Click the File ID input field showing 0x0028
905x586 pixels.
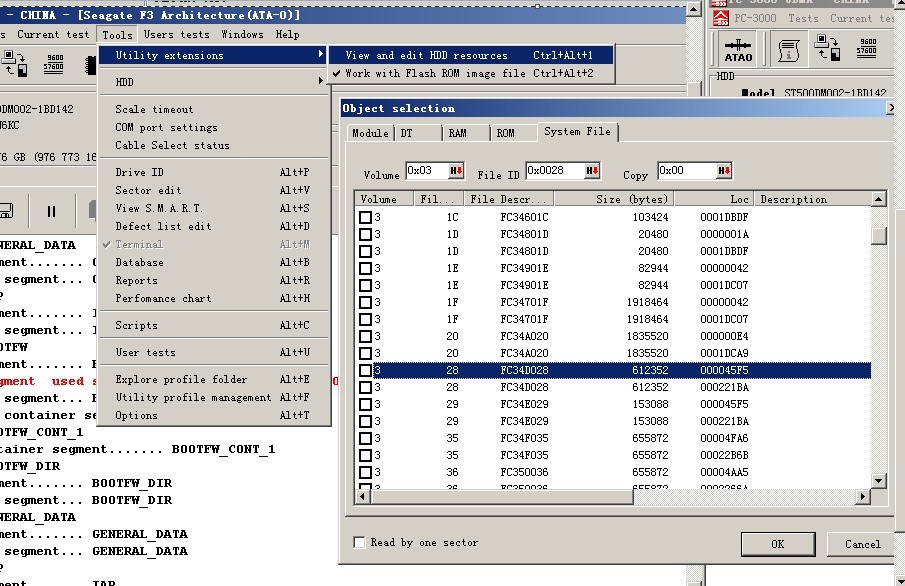[x=555, y=170]
